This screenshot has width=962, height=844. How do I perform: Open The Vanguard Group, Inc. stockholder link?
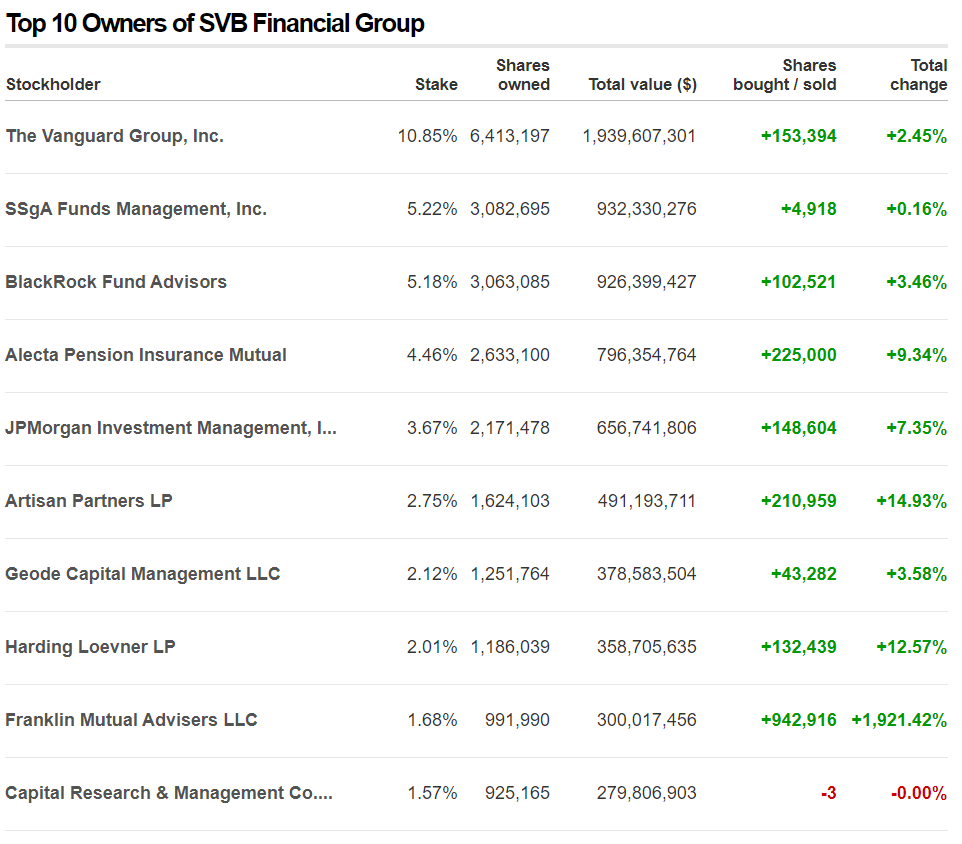click(115, 136)
